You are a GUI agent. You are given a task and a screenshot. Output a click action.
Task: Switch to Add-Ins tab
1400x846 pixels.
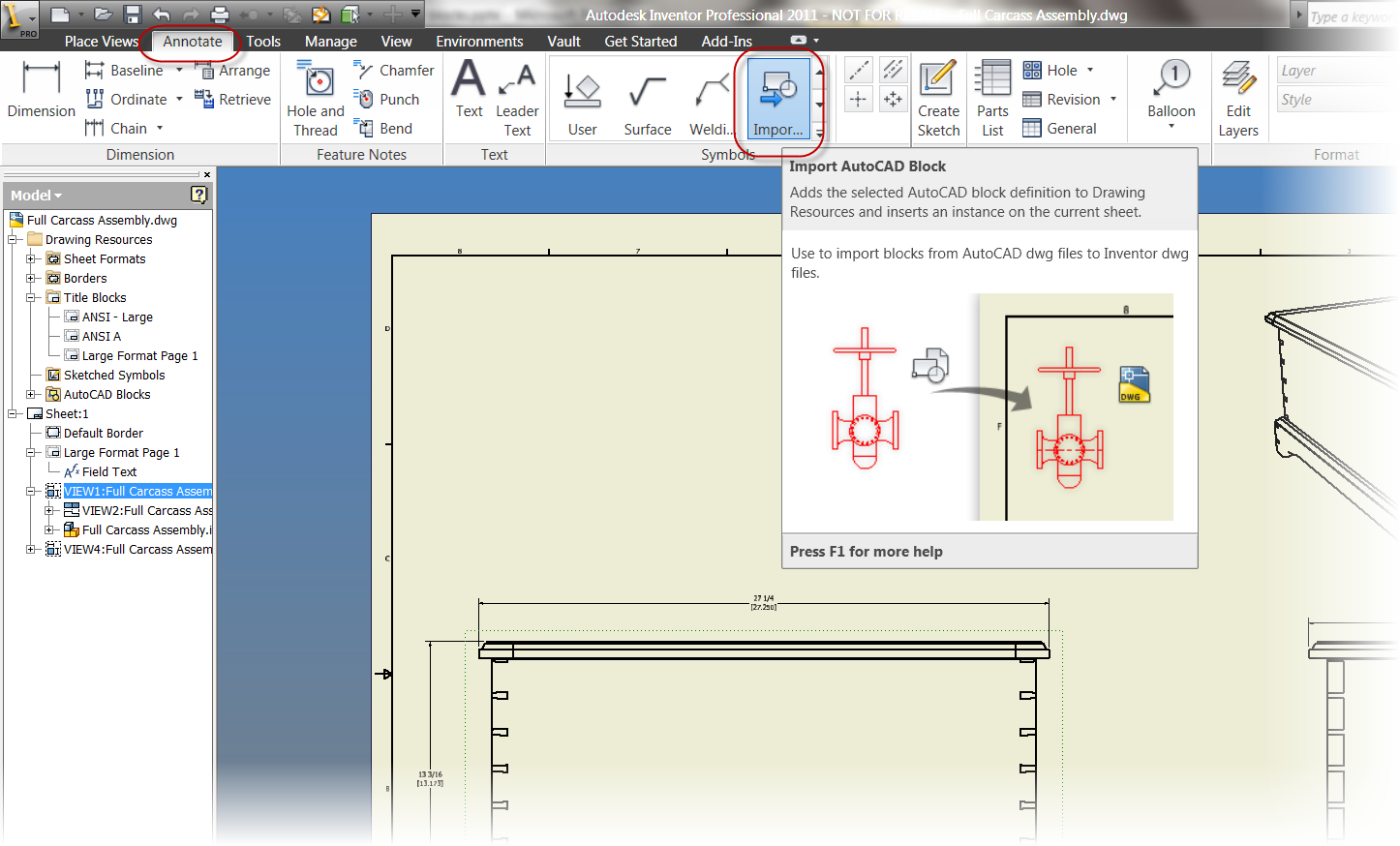pos(727,41)
